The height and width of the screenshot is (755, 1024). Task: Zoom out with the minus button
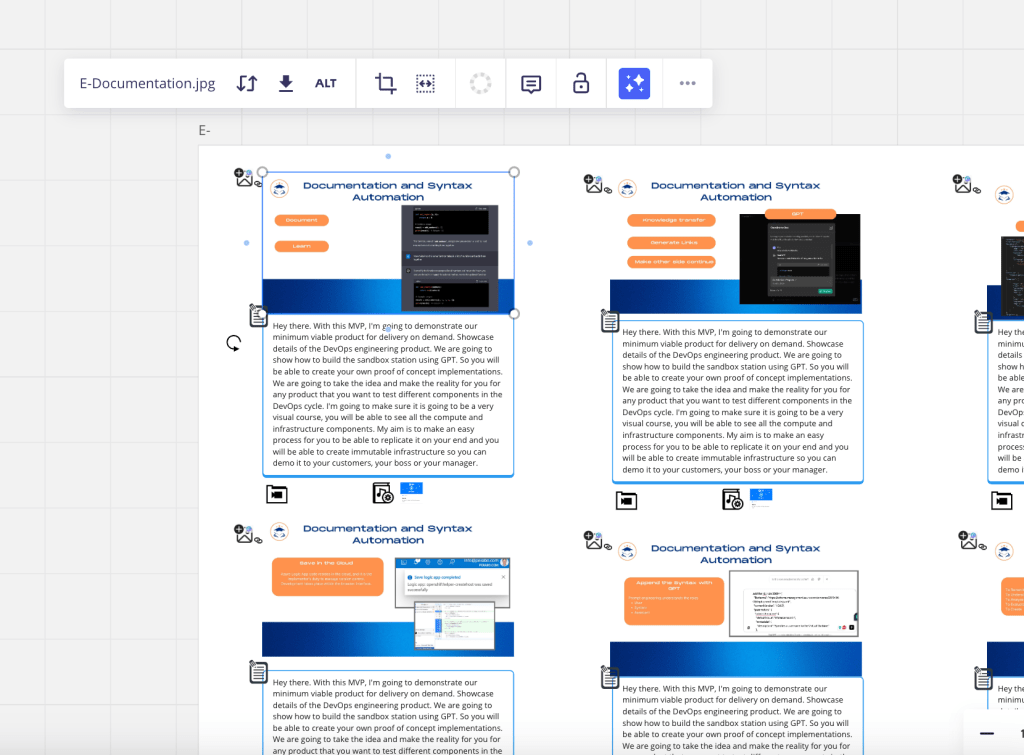(987, 734)
